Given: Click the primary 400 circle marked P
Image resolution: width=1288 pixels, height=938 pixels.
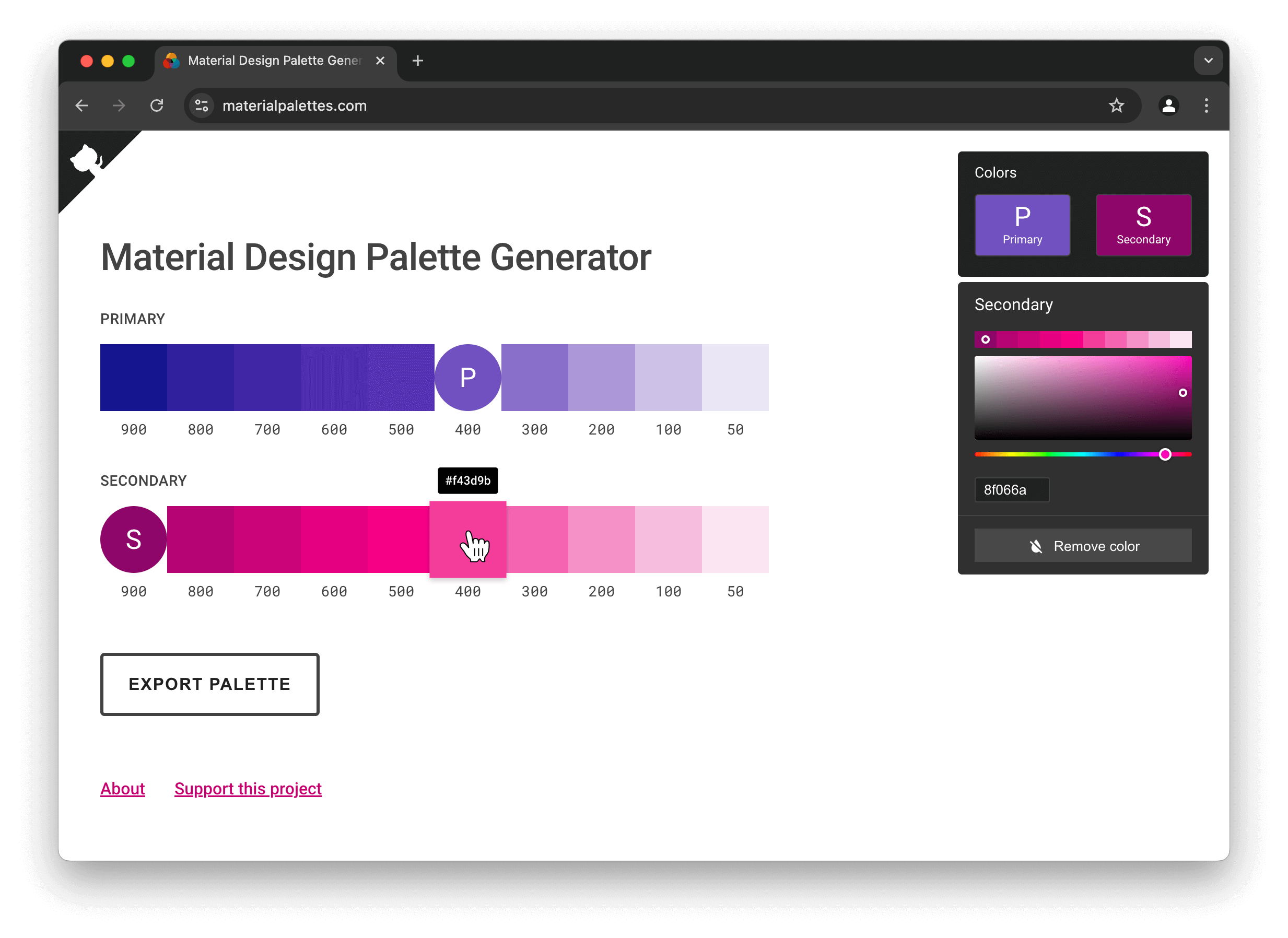Looking at the screenshot, I should 467,378.
